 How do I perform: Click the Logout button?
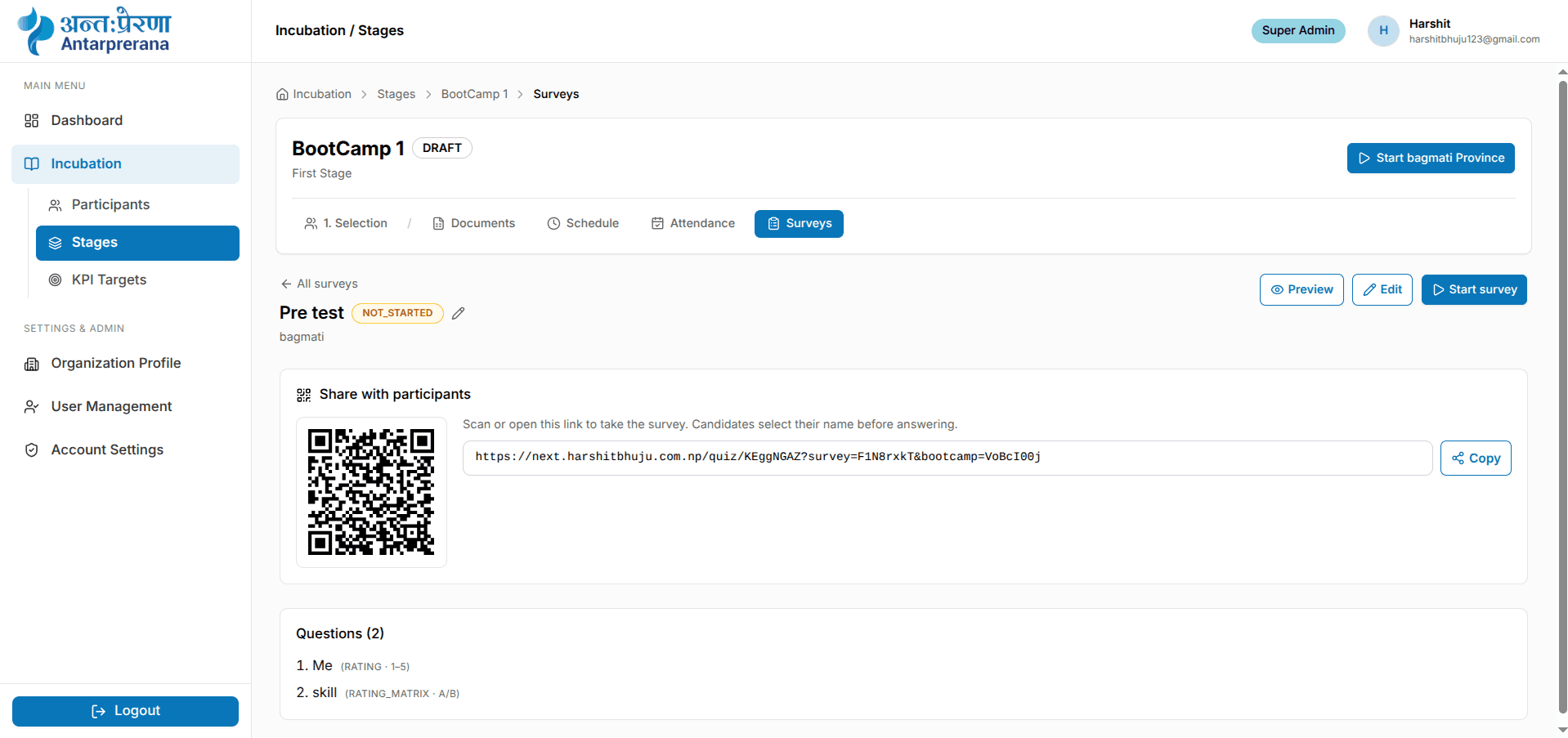(125, 711)
